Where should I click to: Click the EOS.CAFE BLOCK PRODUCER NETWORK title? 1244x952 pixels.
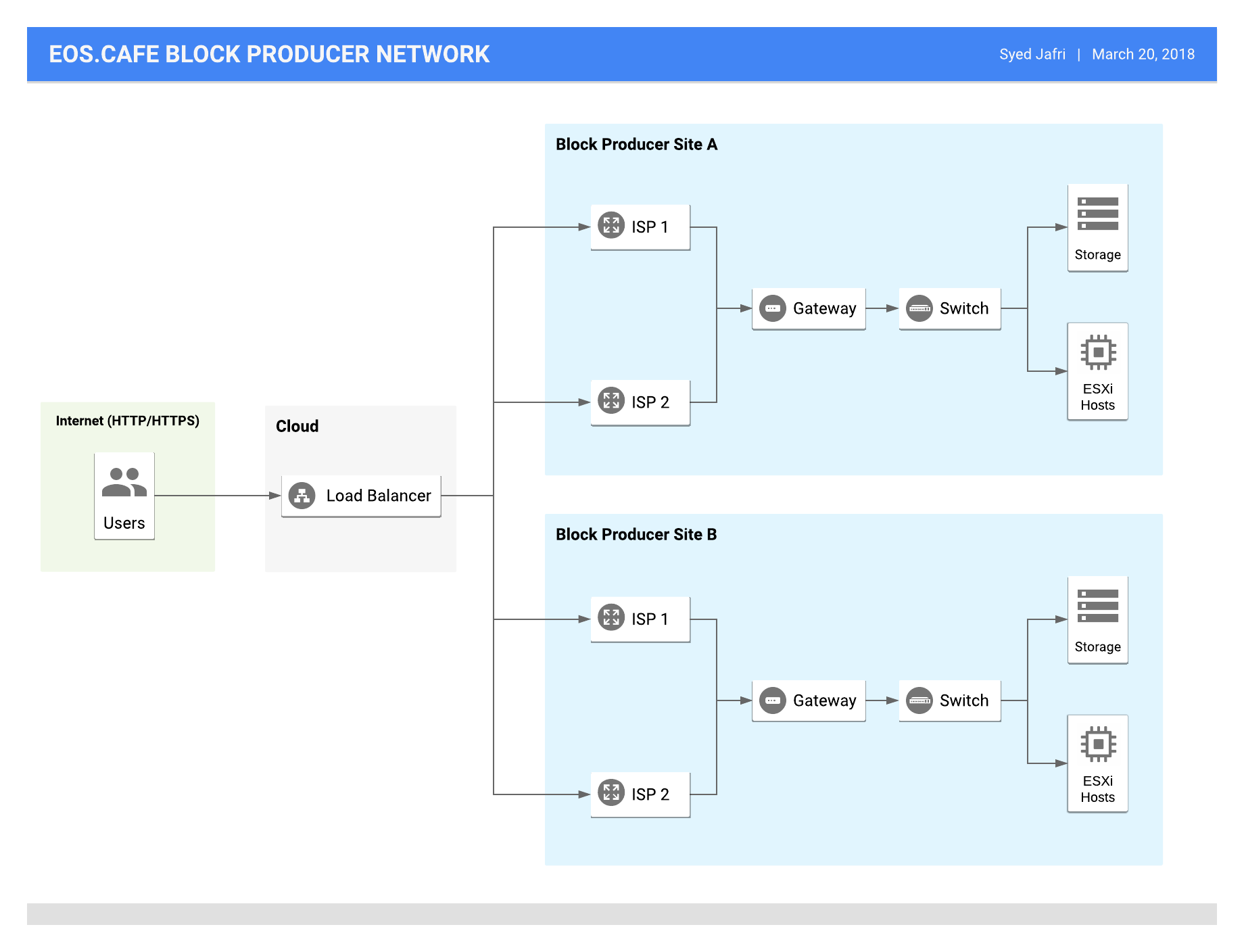[269, 54]
